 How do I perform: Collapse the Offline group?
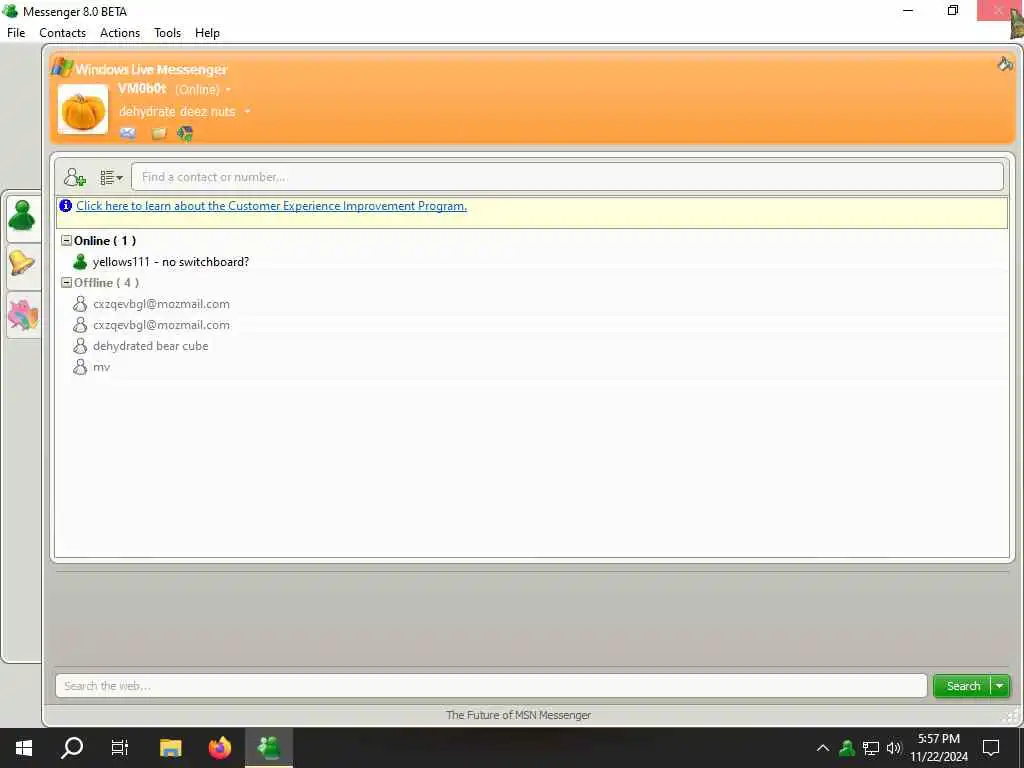coord(66,283)
